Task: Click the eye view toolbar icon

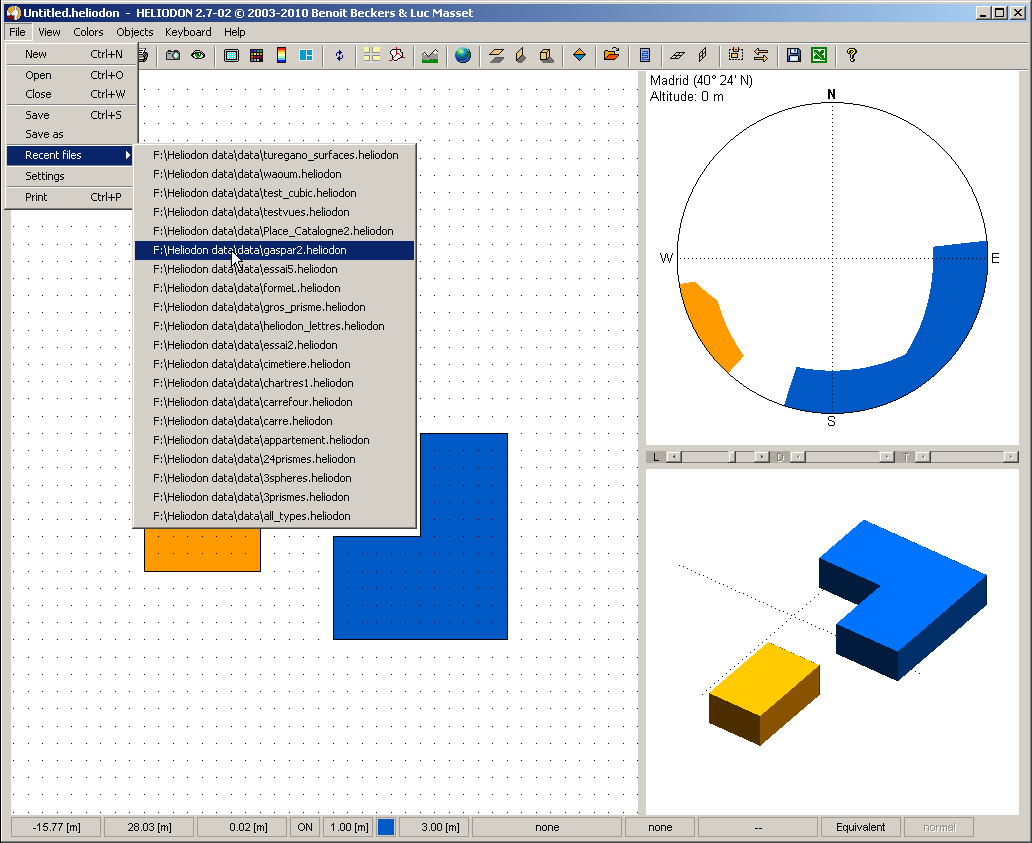Action: pos(198,55)
